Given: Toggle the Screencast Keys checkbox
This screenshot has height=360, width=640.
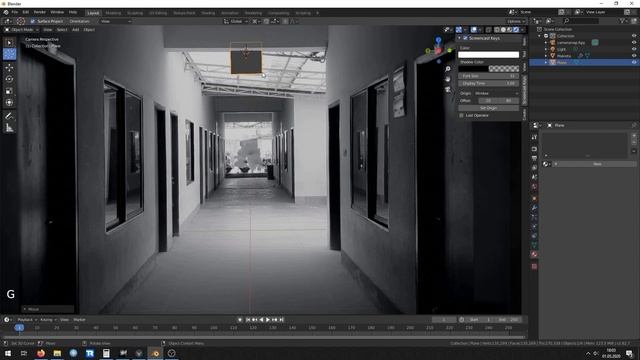Looking at the screenshot, I should [x=465, y=38].
